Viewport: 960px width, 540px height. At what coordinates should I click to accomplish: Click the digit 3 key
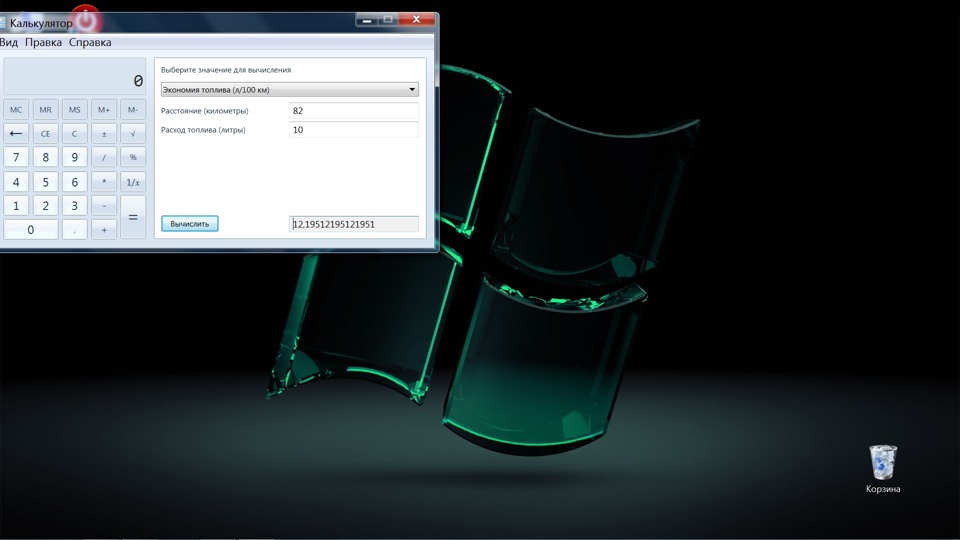75,206
